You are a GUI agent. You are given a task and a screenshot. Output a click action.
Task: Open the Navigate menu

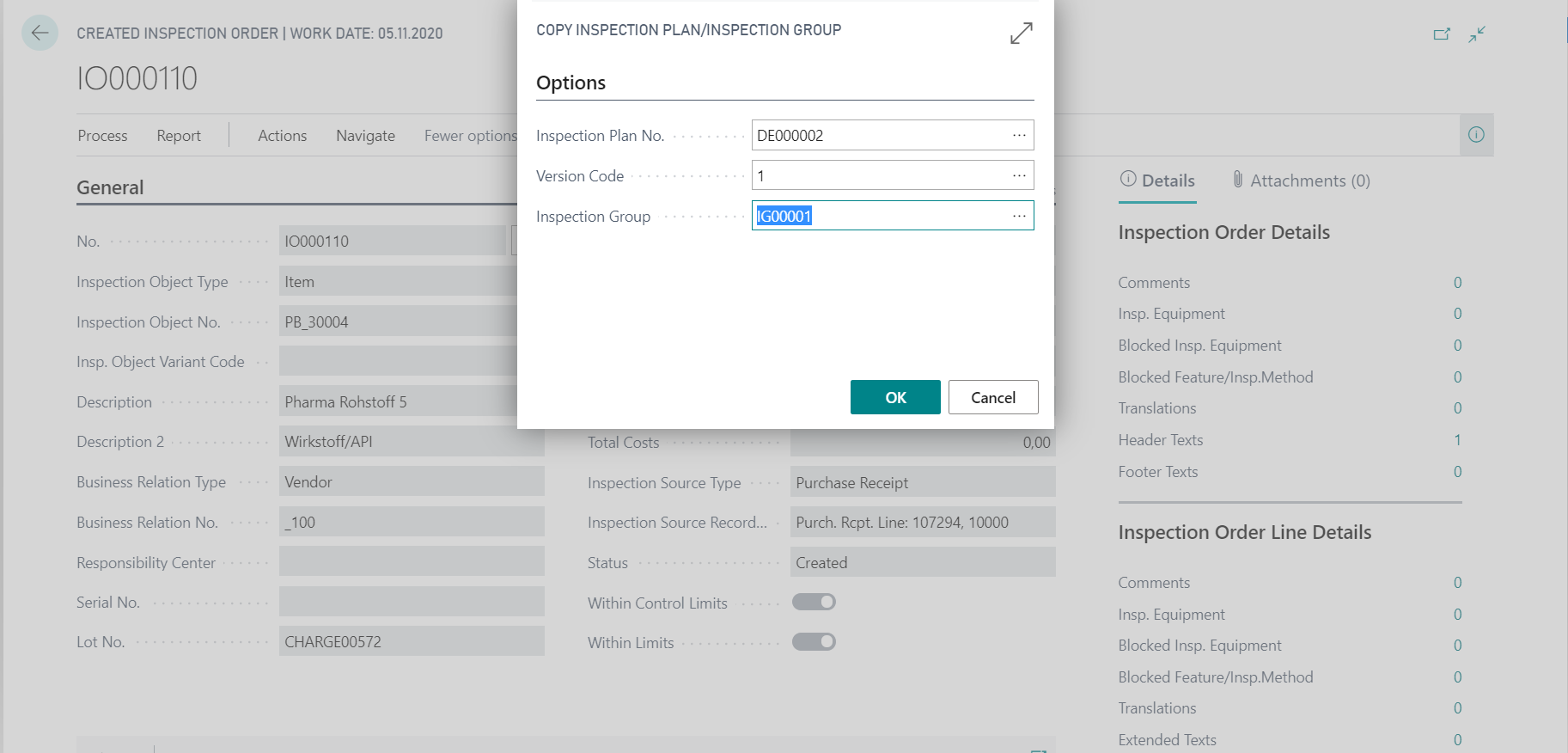(x=365, y=136)
